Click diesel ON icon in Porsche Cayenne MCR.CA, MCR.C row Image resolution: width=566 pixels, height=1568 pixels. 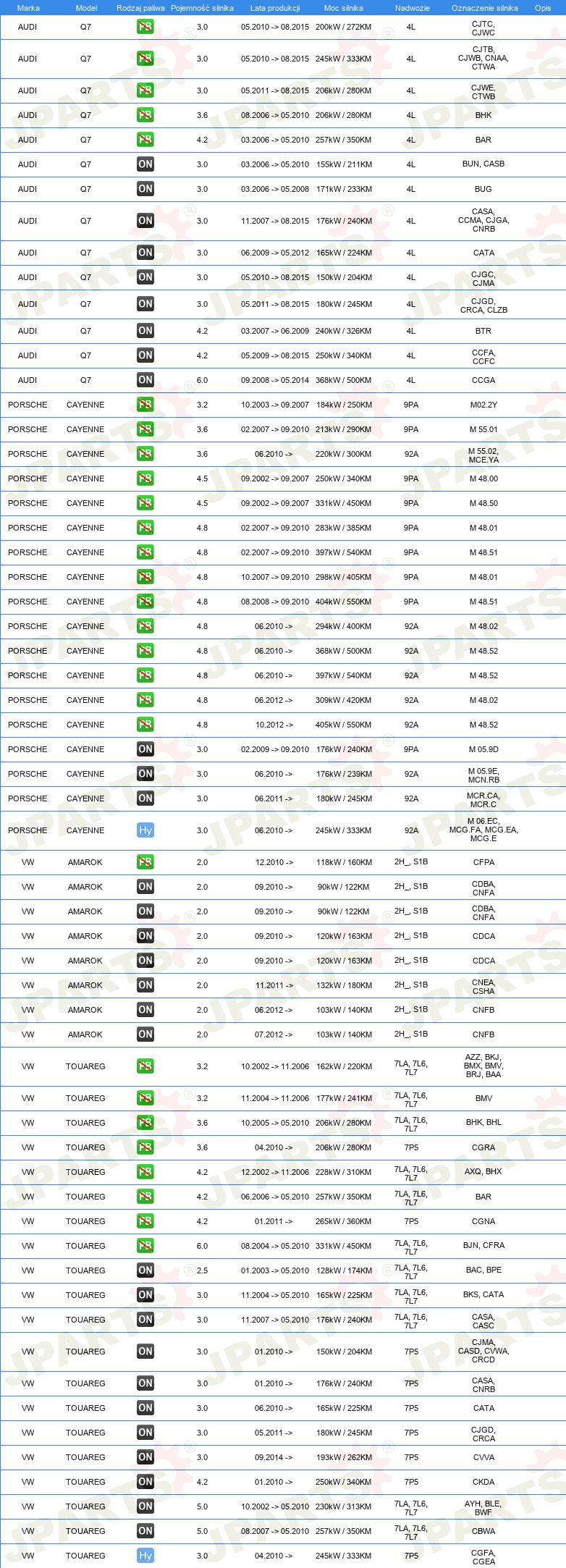(x=145, y=798)
